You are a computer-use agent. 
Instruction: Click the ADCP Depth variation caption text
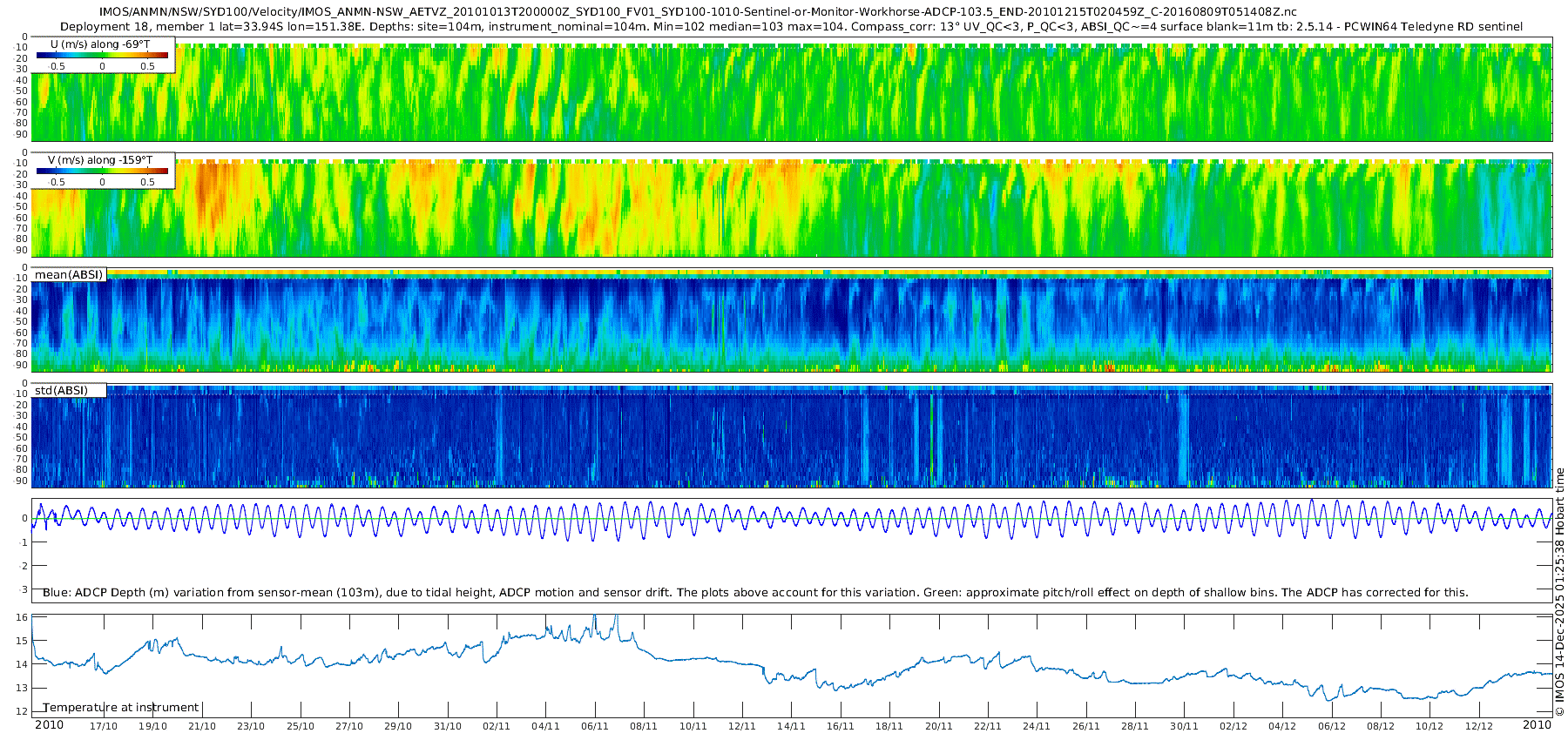pos(755,593)
